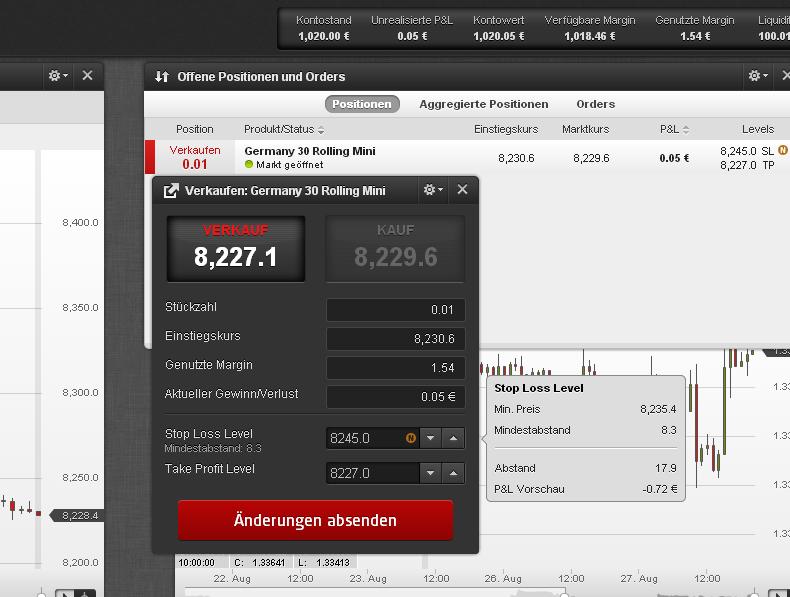790x597 pixels.
Task: Close the Verkaufen Germany 30 dialog
Action: tap(462, 190)
